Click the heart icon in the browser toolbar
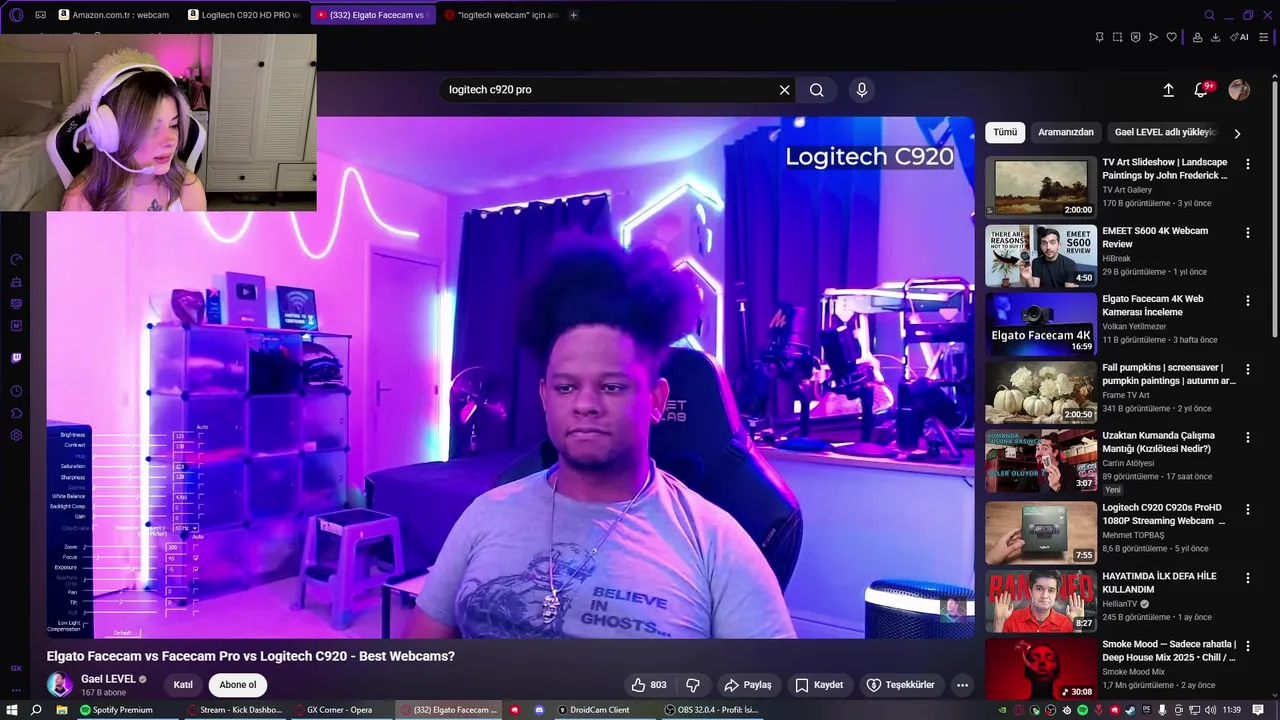The width and height of the screenshot is (1280, 720). pos(1171,37)
